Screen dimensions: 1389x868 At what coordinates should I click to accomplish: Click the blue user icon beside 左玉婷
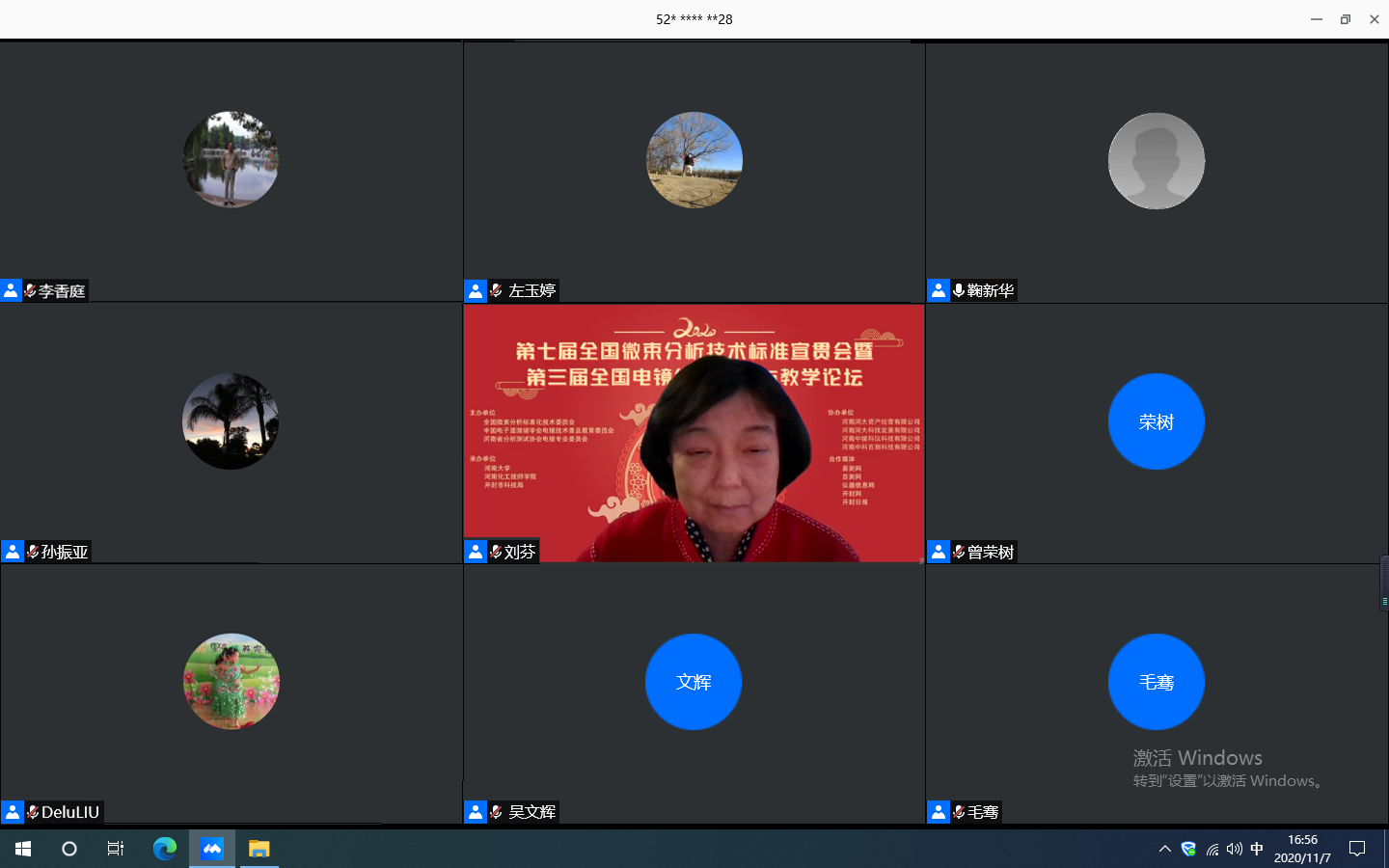(476, 290)
